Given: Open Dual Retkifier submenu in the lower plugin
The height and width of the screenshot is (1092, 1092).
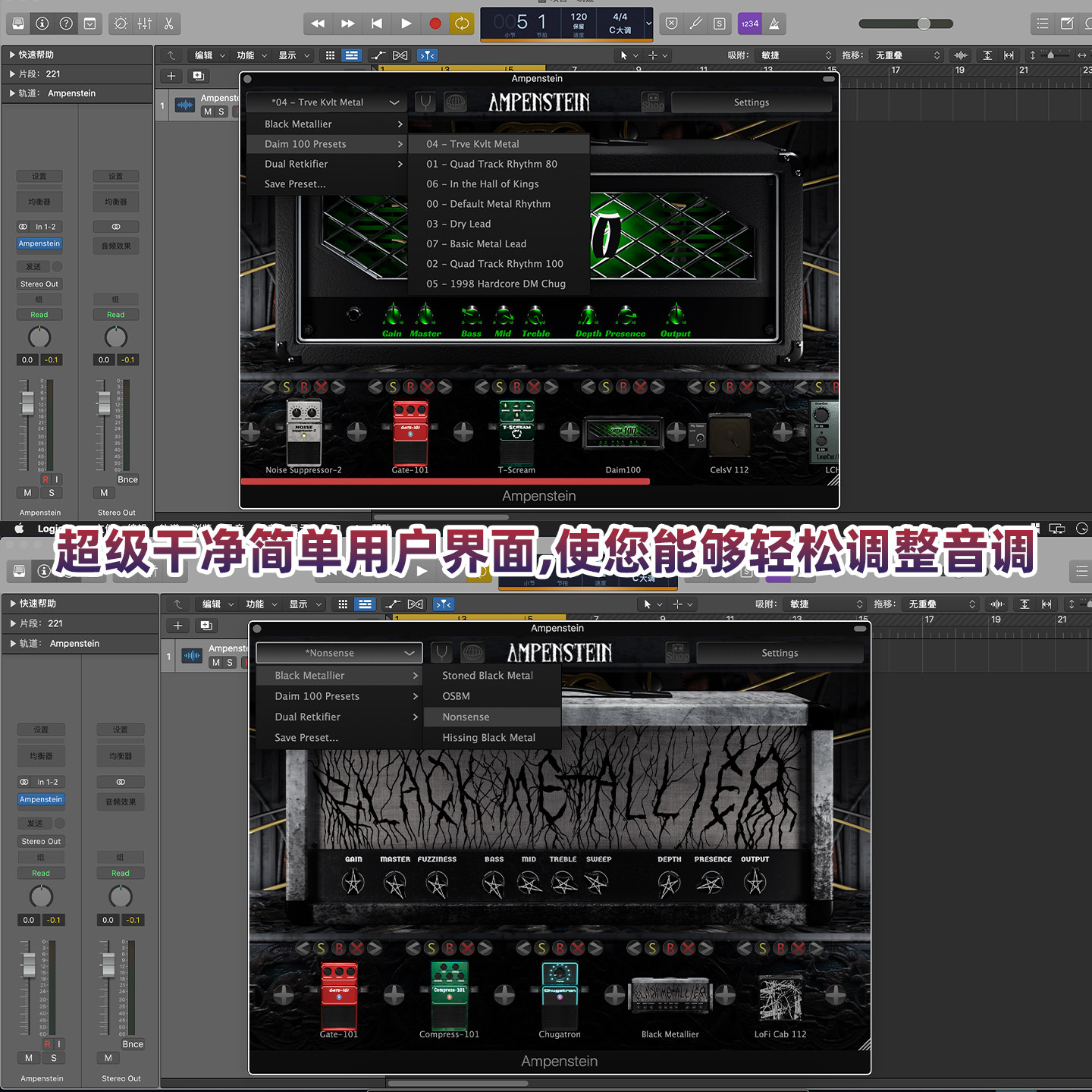Looking at the screenshot, I should click(339, 717).
